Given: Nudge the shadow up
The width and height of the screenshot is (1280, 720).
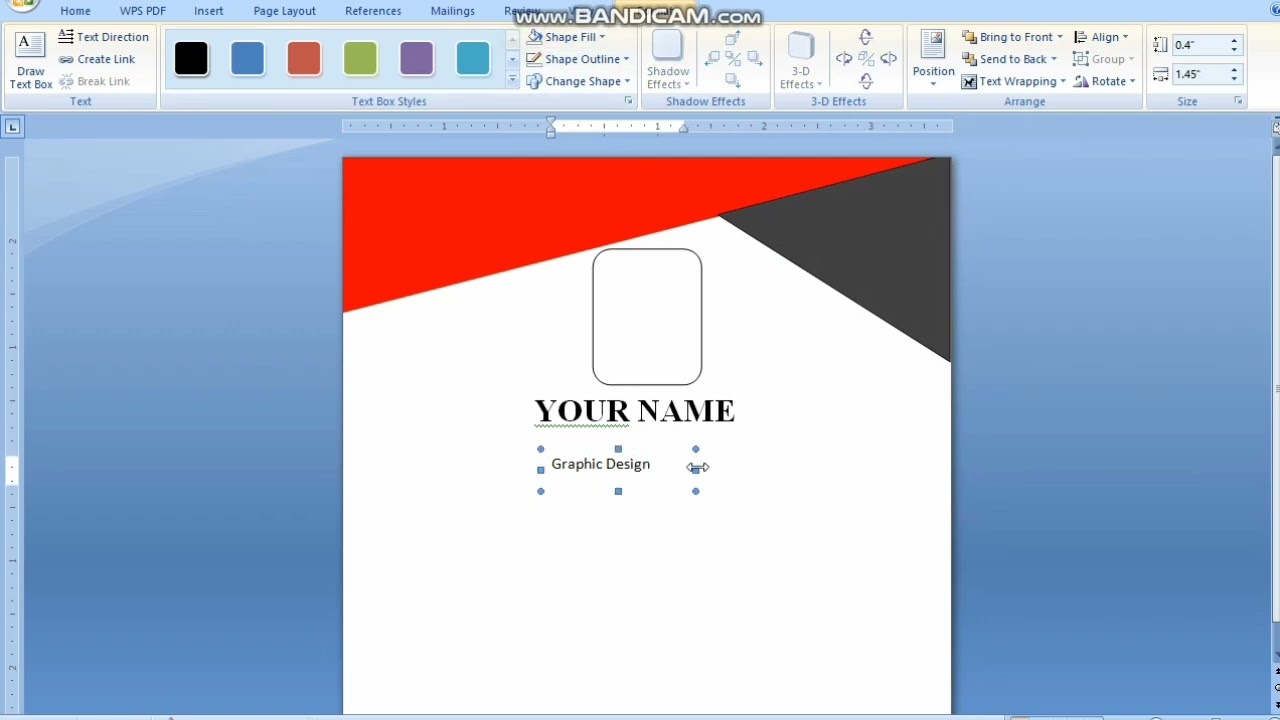Looking at the screenshot, I should coord(732,38).
